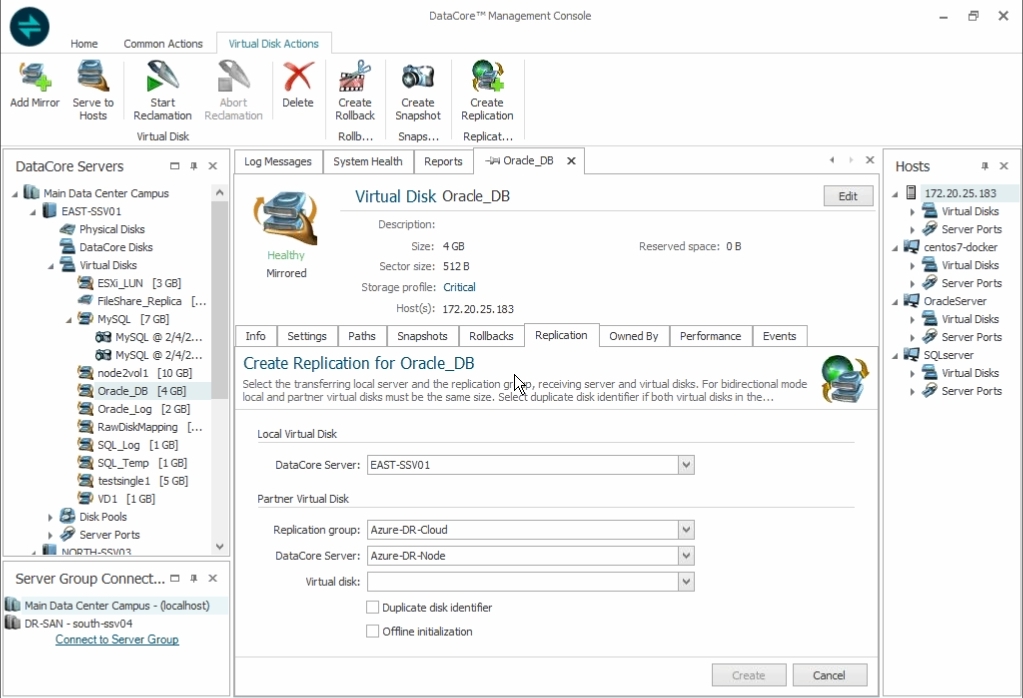The width and height of the screenshot is (1023, 698).
Task: Close the Oracle_DB tab
Action: click(x=571, y=161)
